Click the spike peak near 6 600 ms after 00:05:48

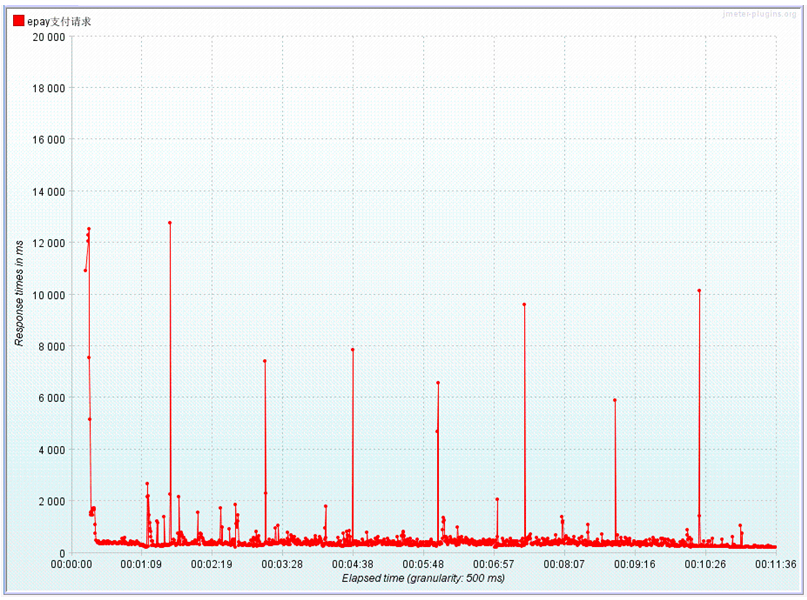tap(438, 383)
